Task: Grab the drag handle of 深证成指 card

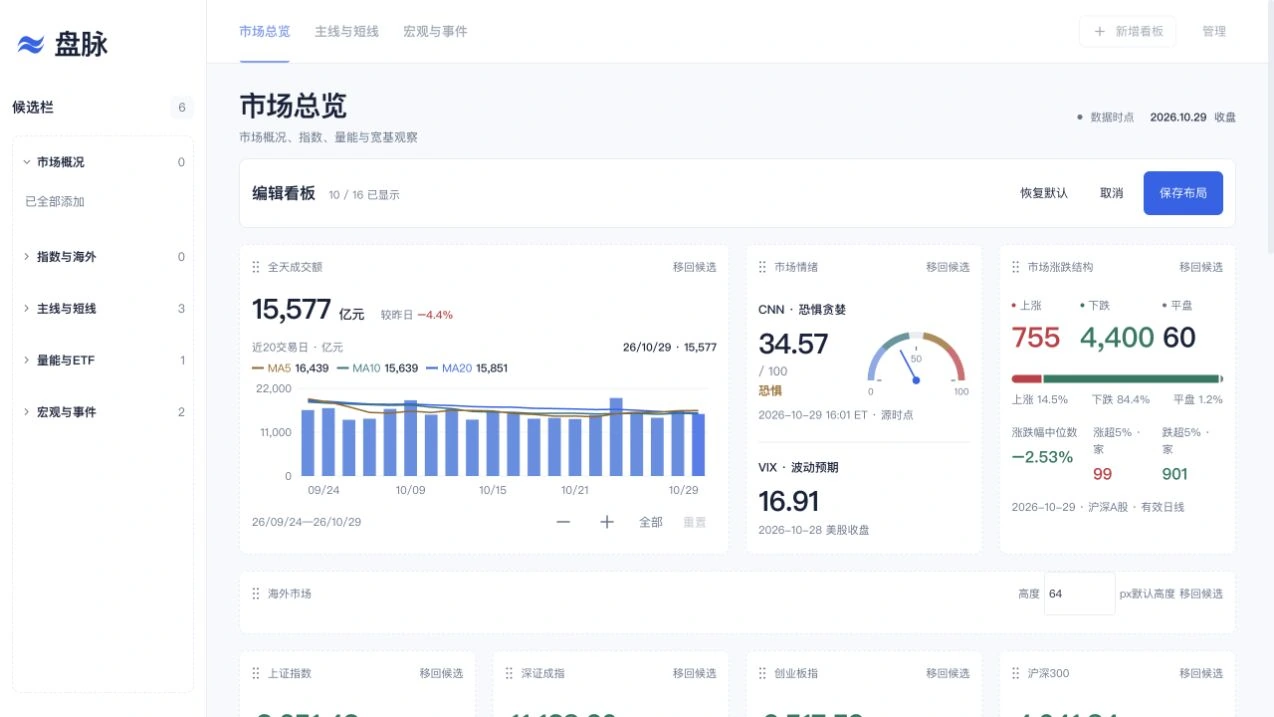Action: (509, 673)
